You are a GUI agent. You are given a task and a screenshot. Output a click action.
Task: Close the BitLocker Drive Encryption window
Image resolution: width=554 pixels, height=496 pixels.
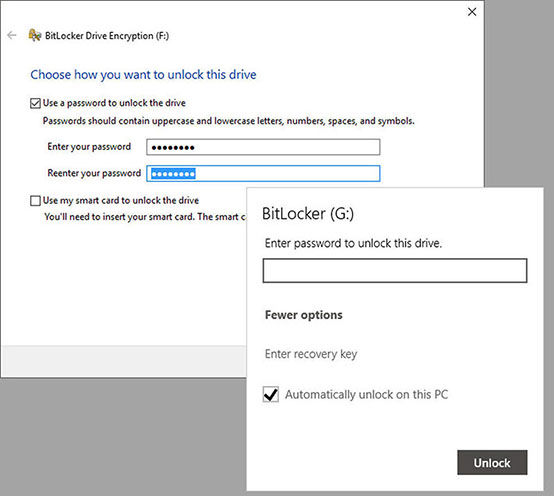472,12
